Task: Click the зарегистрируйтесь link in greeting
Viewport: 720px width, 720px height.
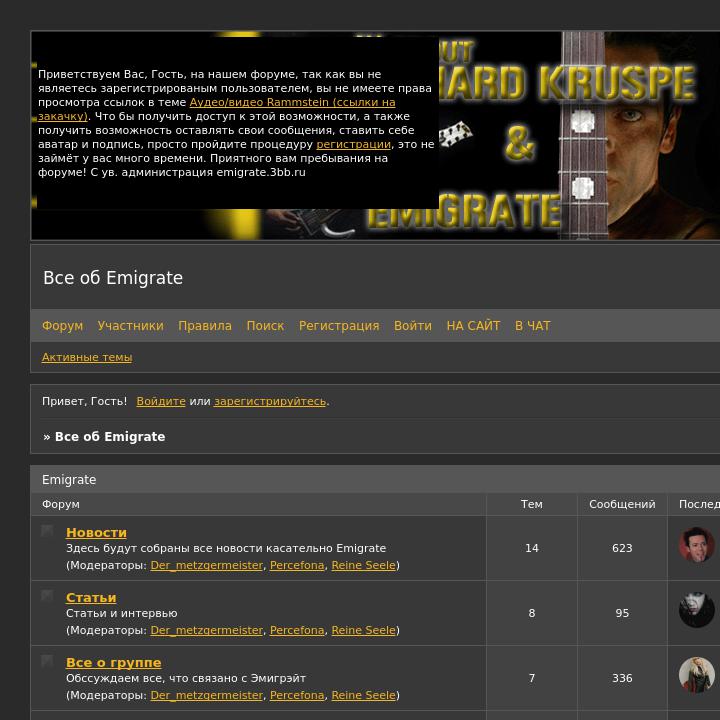Action: (270, 401)
